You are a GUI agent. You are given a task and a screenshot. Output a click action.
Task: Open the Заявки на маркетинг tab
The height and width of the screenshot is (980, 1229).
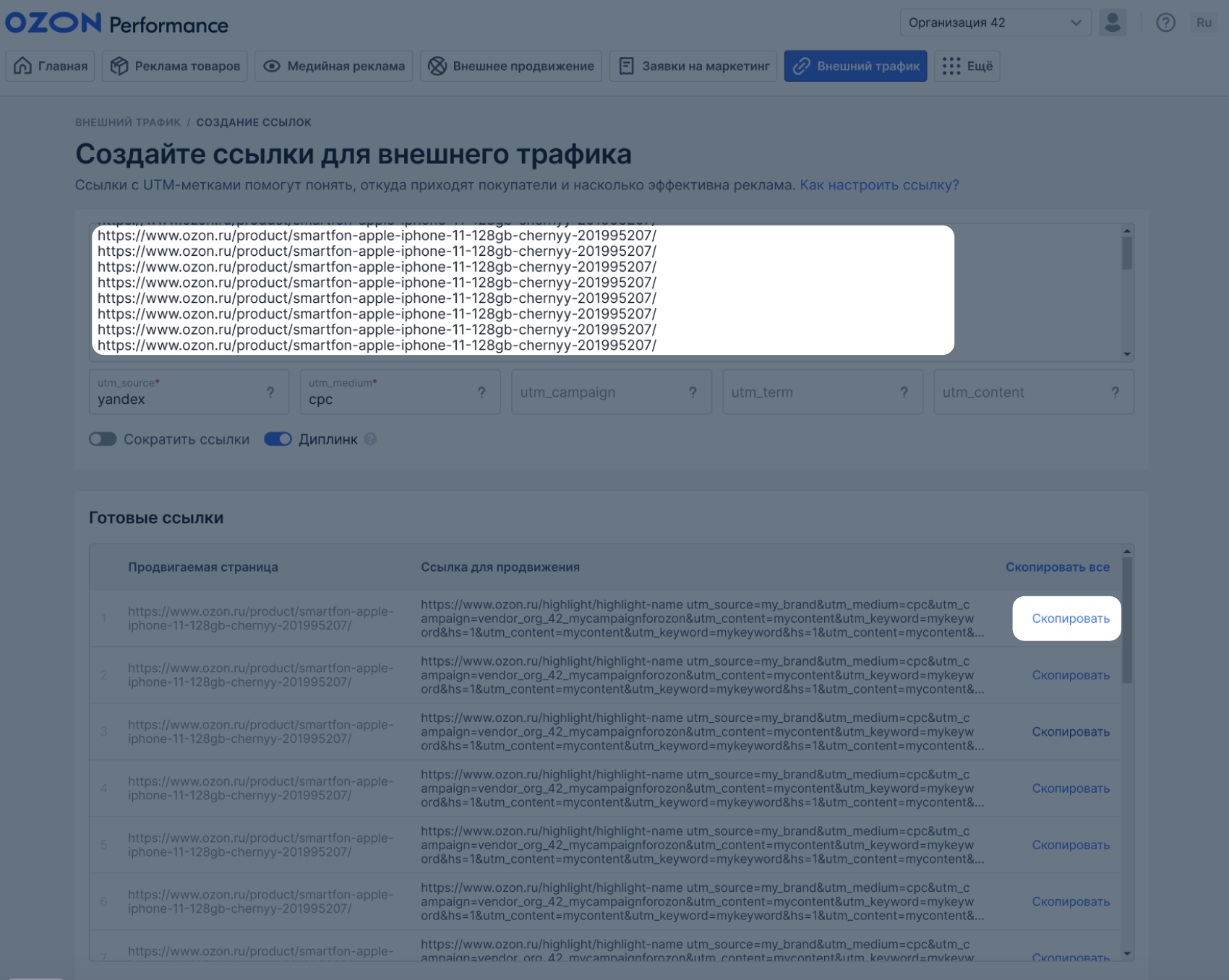click(693, 66)
